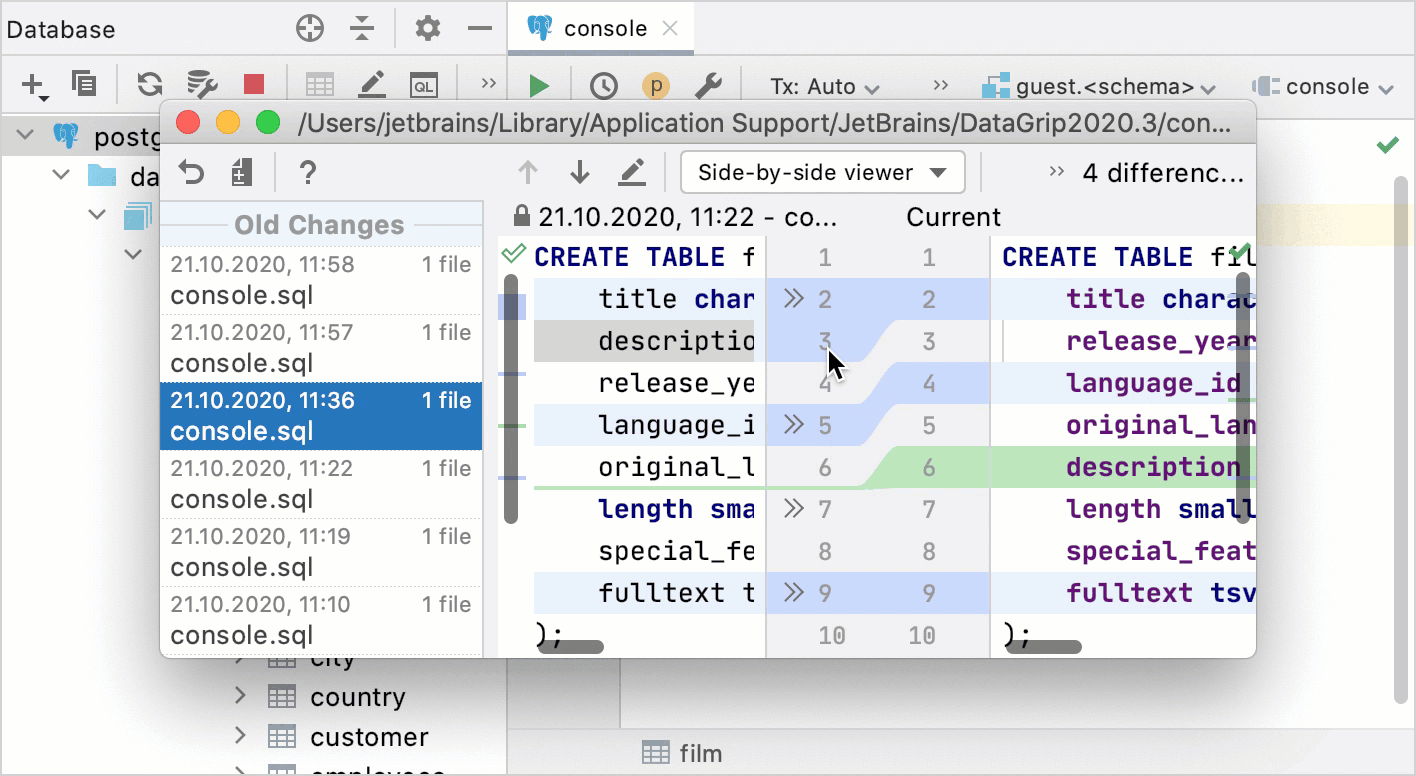Open the Side-by-side viewer dropdown
Viewport: 1416px width, 776px height.
tap(821, 172)
